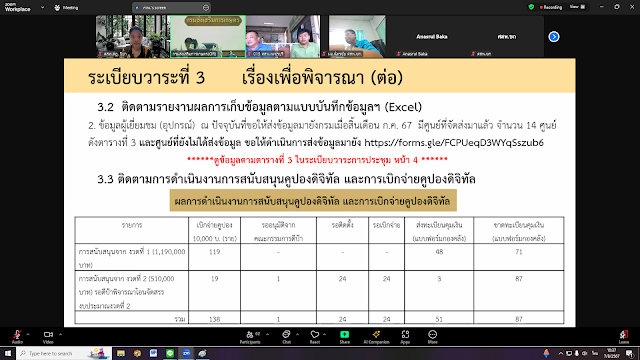Open the View layout menu
The image size is (640, 360).
[578, 7]
